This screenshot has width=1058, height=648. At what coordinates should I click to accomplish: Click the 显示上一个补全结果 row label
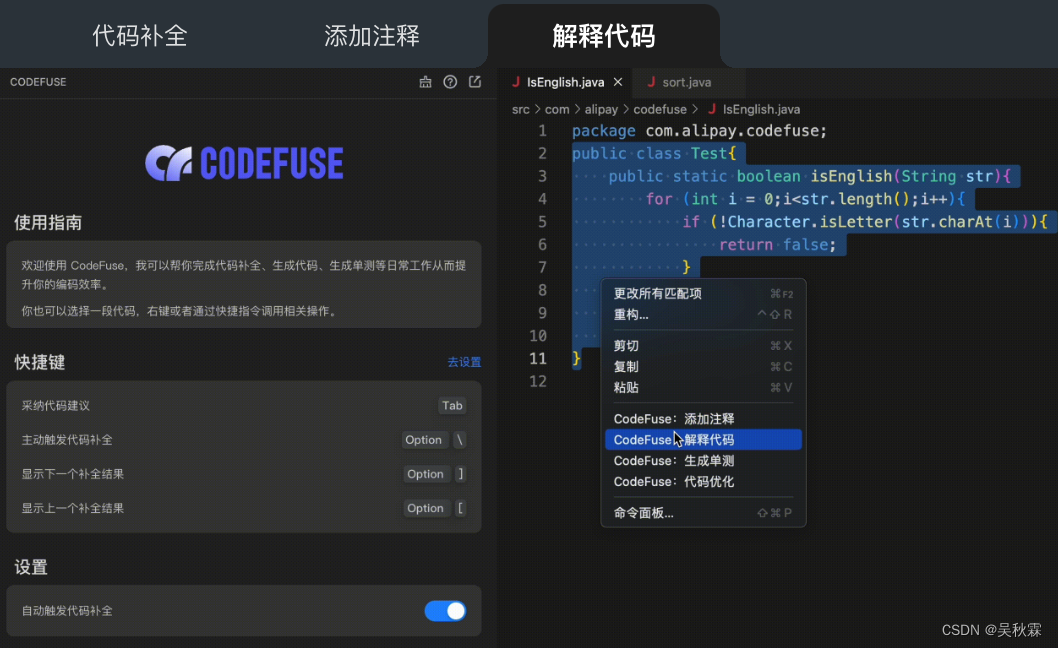[x=72, y=508]
